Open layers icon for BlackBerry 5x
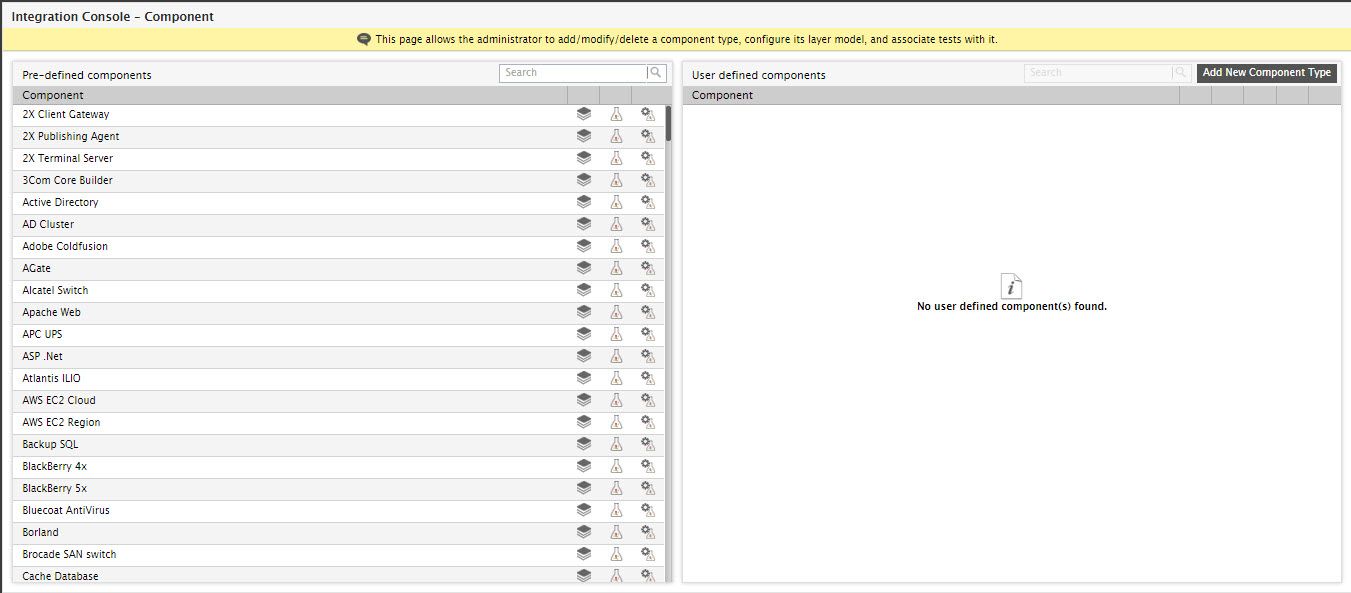The height and width of the screenshot is (593, 1351). (x=584, y=488)
